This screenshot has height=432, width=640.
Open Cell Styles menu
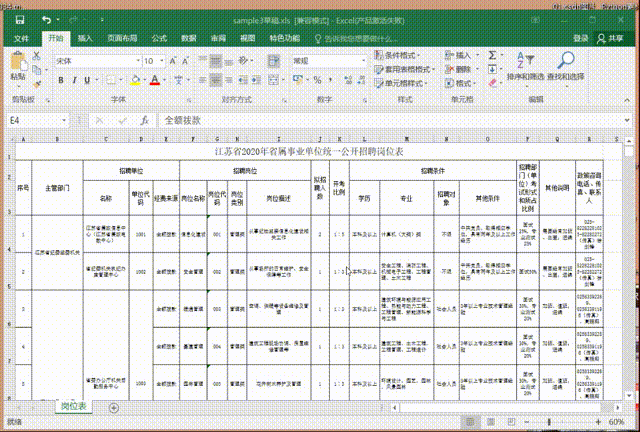click(x=401, y=83)
